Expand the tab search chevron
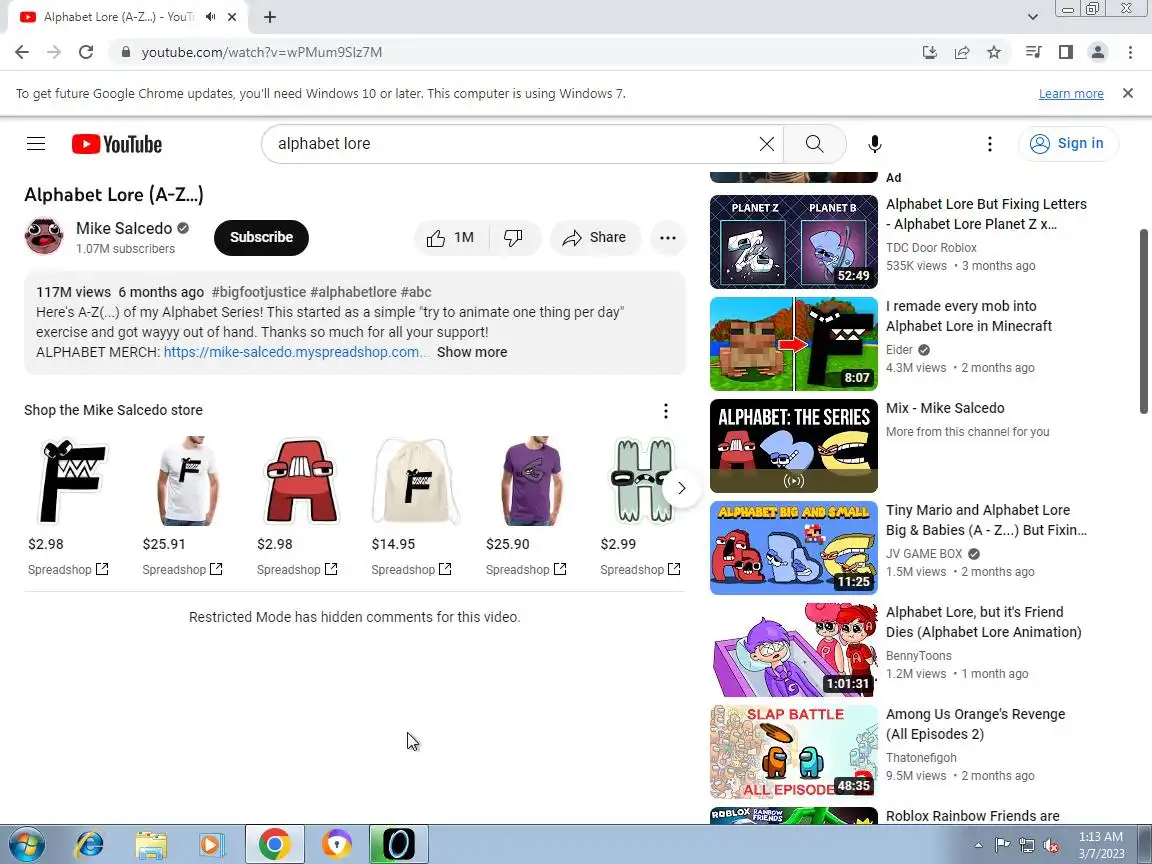The image size is (1152, 864). pyautogui.click(x=1032, y=17)
